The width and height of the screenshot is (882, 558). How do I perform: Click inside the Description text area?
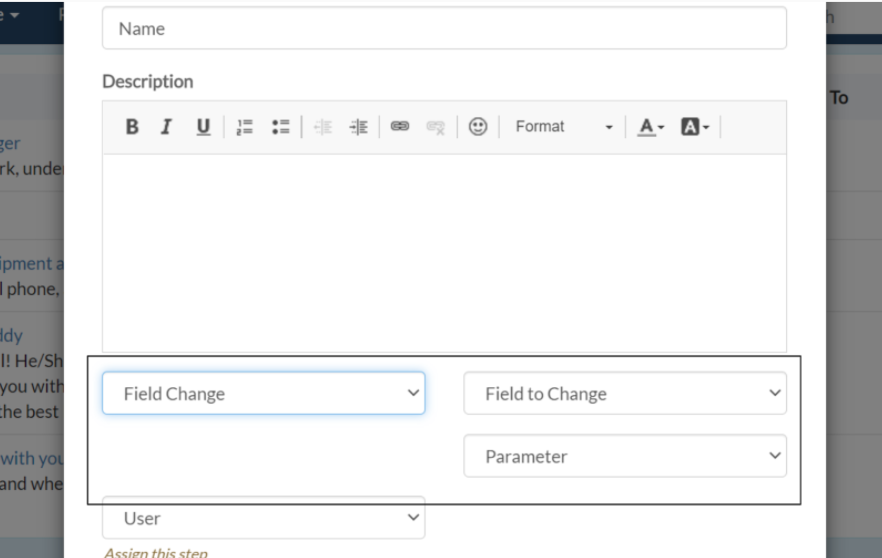pos(444,253)
